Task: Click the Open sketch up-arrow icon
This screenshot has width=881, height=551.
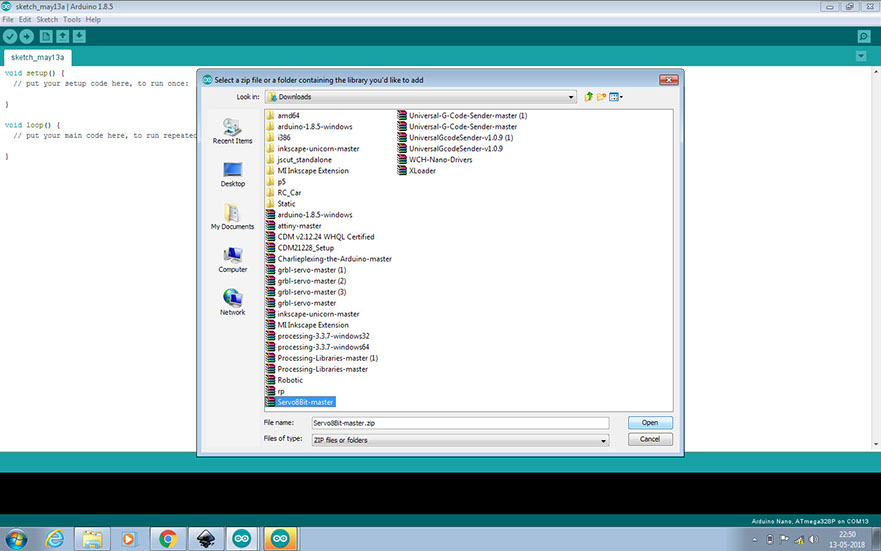Action: point(62,37)
